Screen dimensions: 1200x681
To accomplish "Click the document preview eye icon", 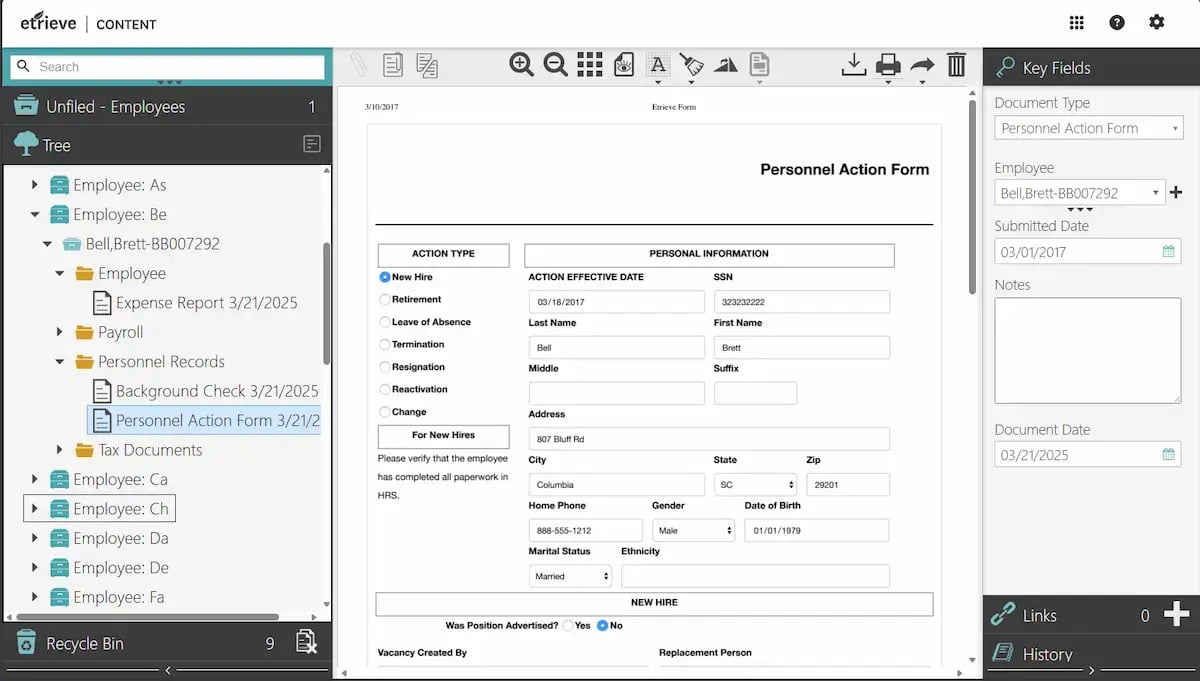I will [624, 65].
